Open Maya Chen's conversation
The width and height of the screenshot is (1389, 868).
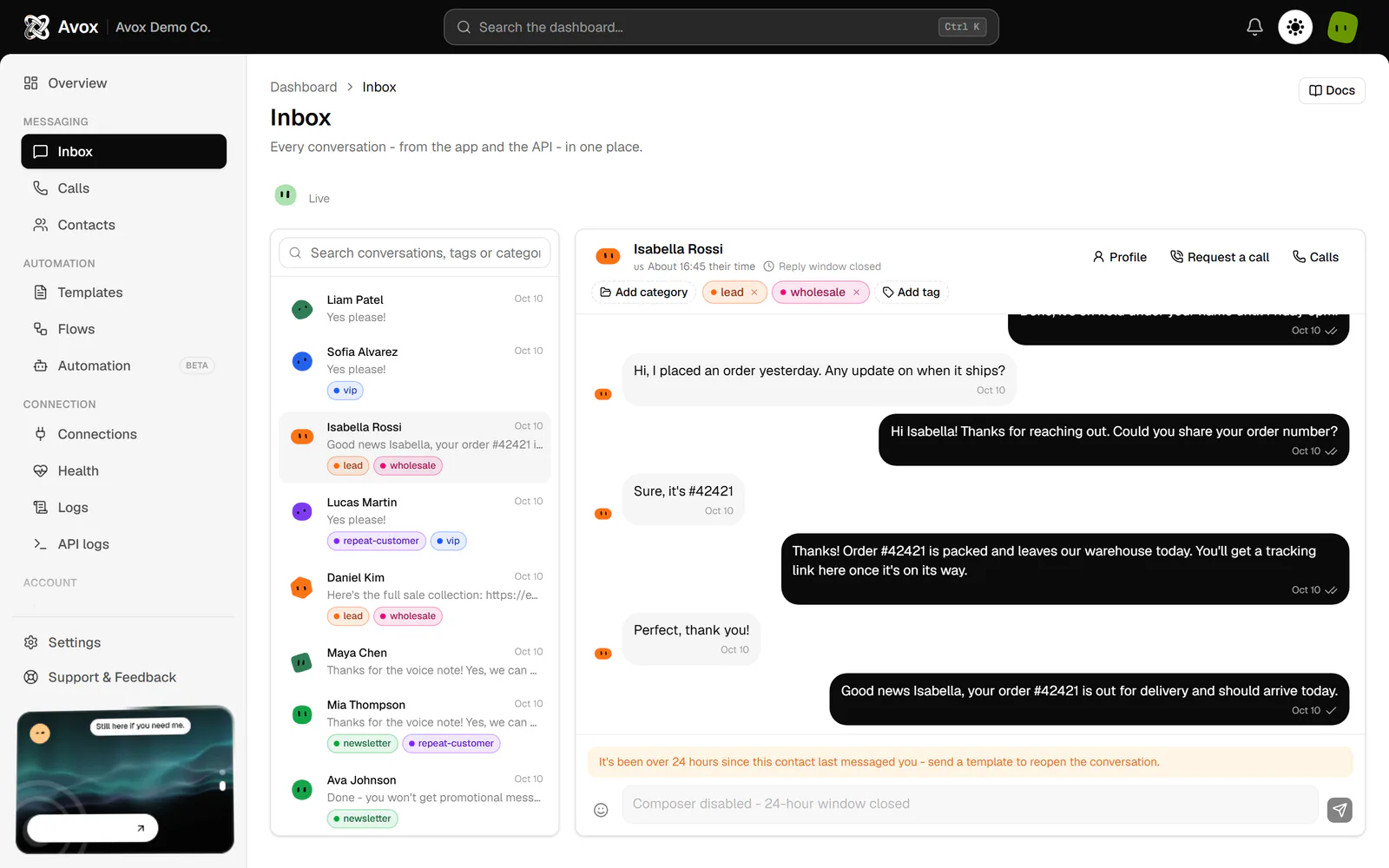[x=415, y=661]
